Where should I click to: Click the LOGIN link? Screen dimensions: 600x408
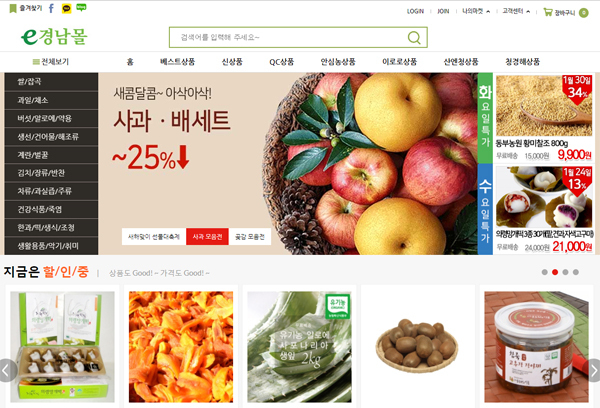[x=415, y=11]
